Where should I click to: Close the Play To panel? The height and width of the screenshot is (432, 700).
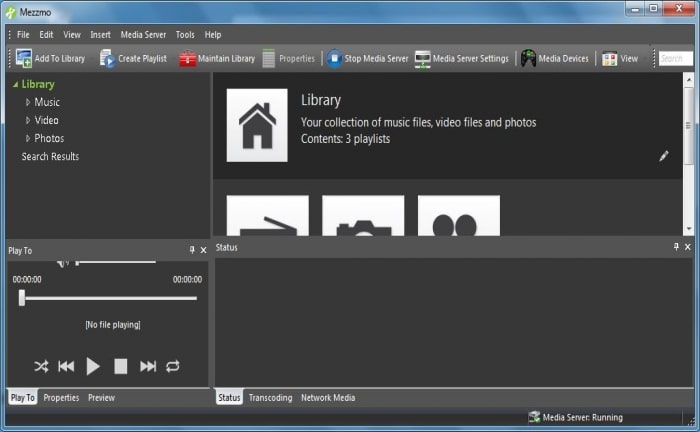click(204, 250)
